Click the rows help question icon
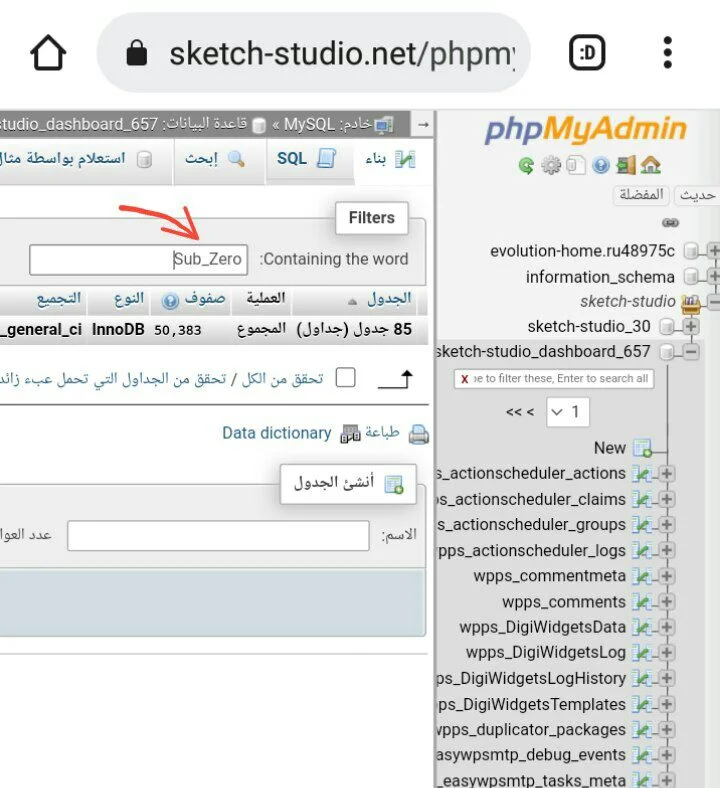 coord(170,301)
